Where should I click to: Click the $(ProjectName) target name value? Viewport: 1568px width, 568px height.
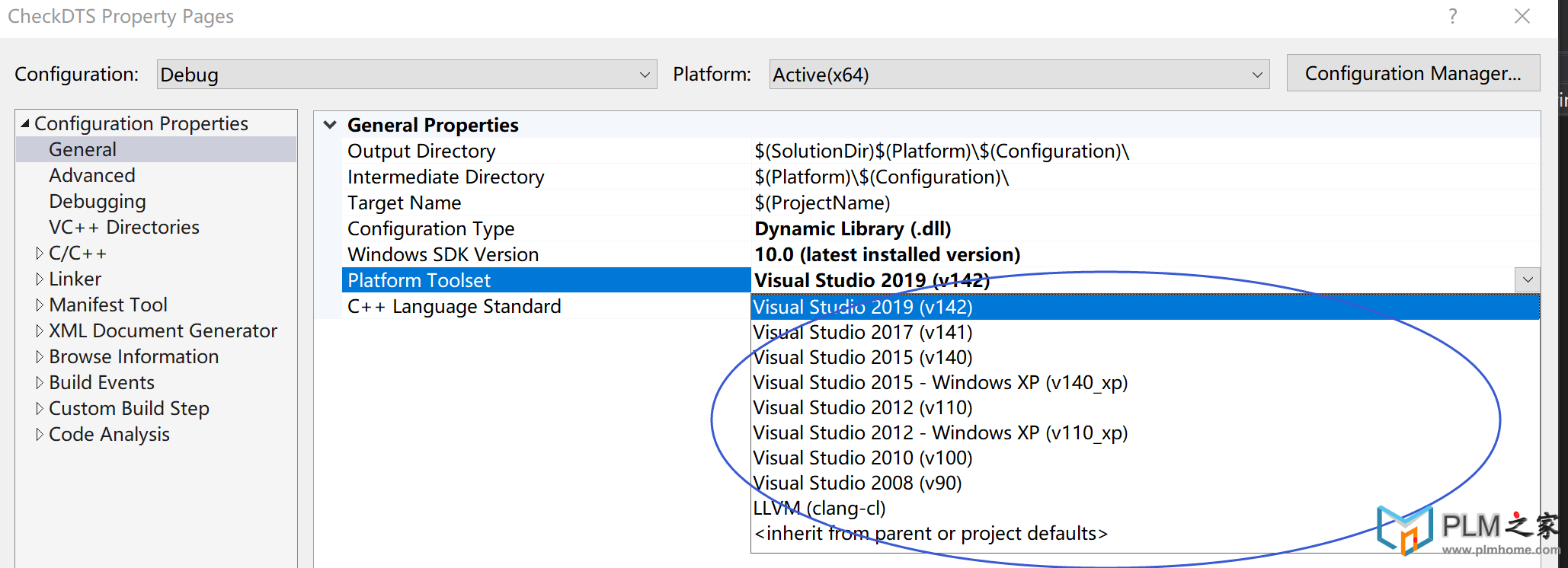tap(822, 203)
